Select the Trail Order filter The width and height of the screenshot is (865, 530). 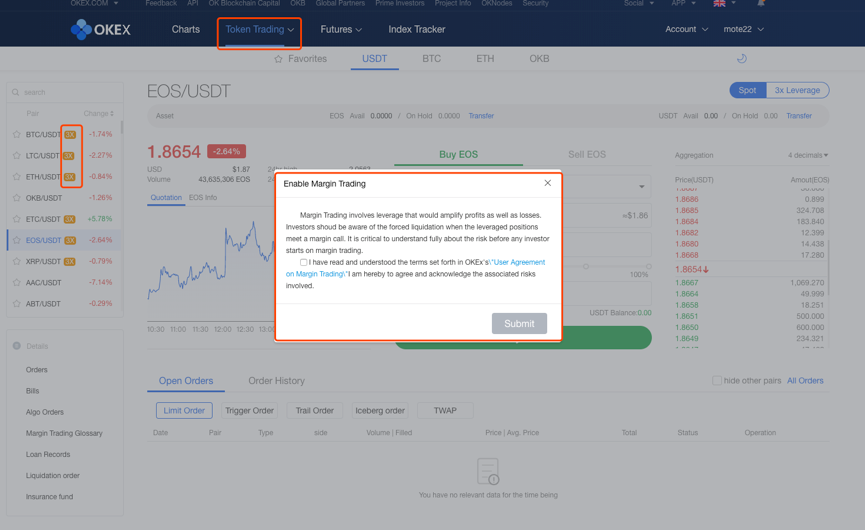[314, 410]
